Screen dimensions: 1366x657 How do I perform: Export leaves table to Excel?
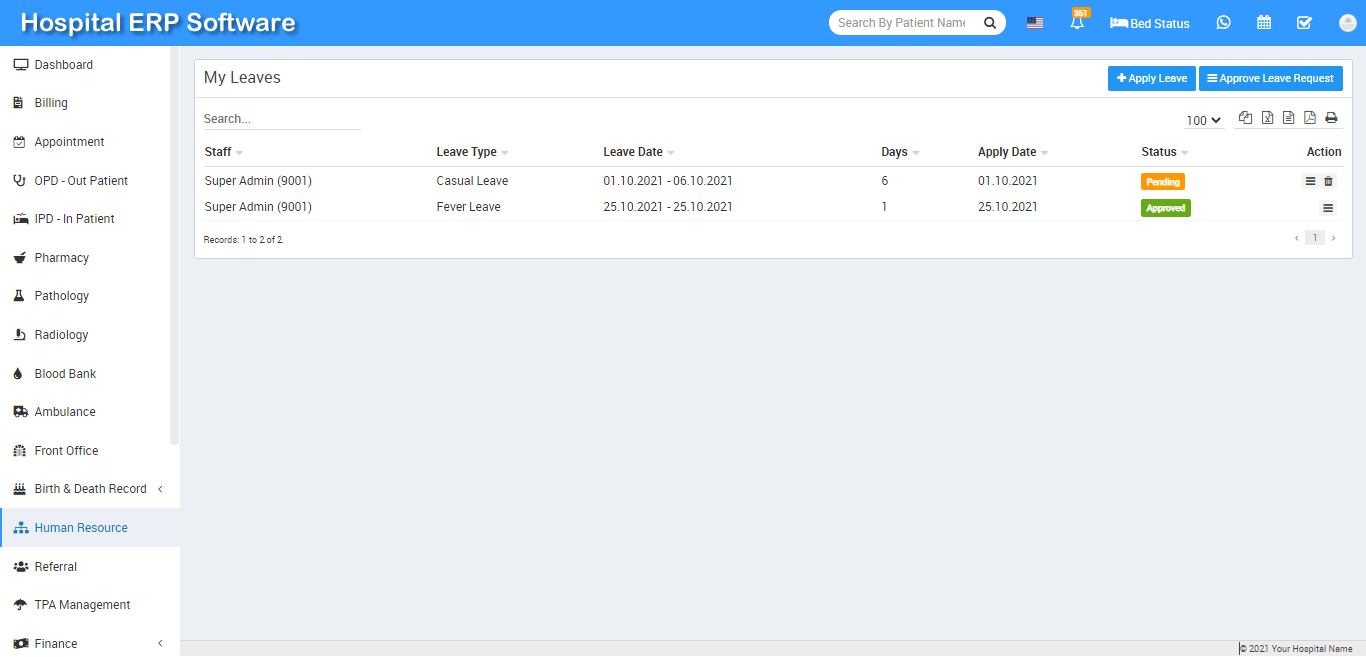click(1267, 118)
